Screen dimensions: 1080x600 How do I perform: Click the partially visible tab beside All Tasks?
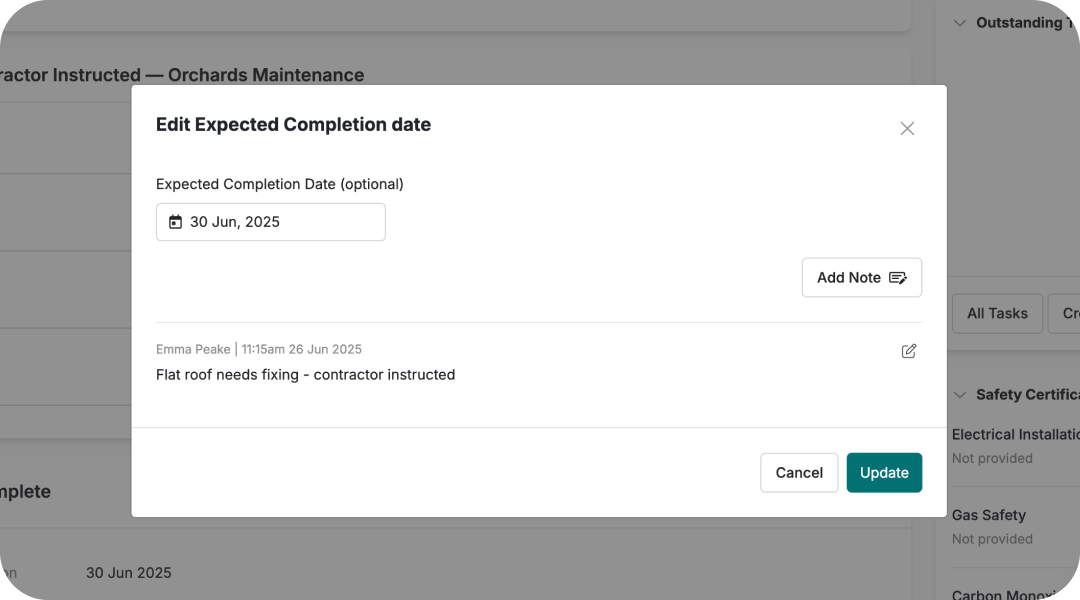[x=1066, y=313]
